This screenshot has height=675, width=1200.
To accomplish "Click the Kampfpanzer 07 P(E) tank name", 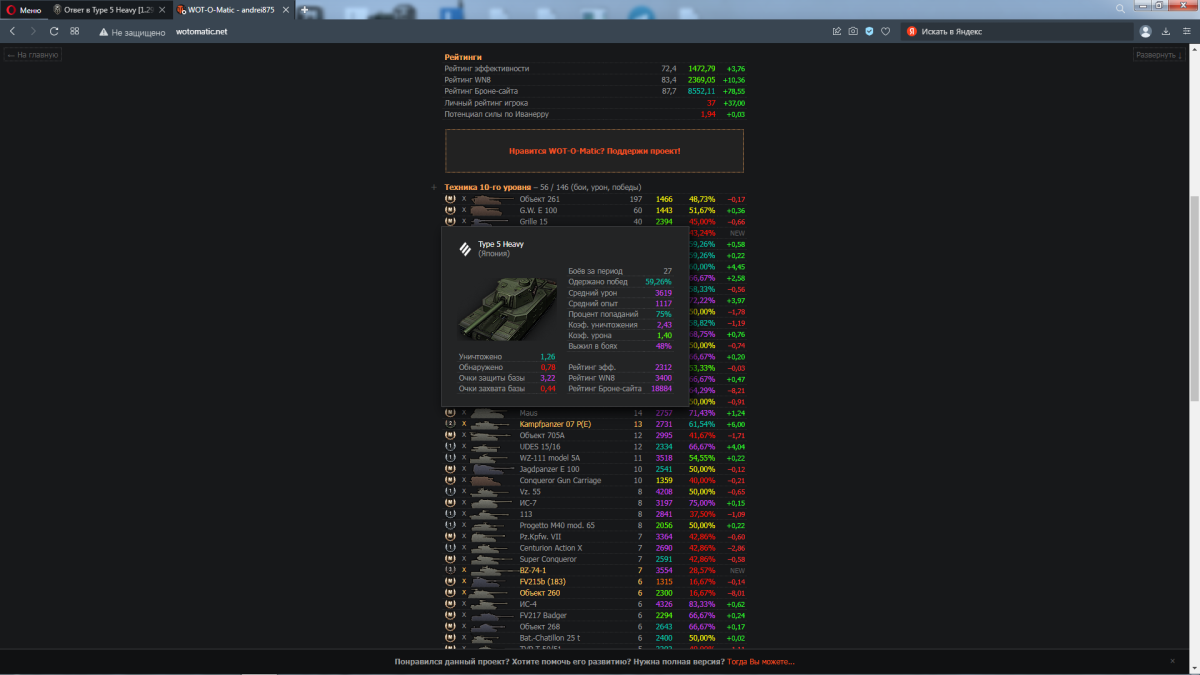I will pyautogui.click(x=556, y=424).
